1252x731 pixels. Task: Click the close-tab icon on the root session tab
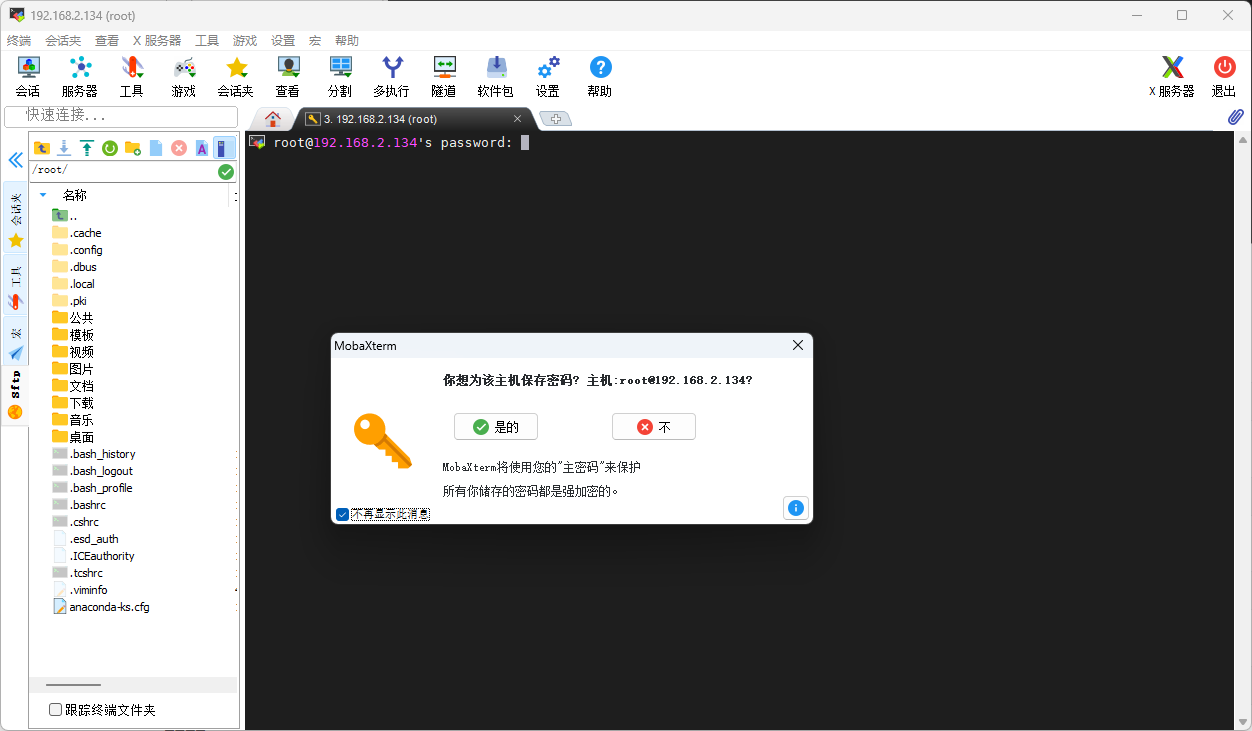pos(516,119)
